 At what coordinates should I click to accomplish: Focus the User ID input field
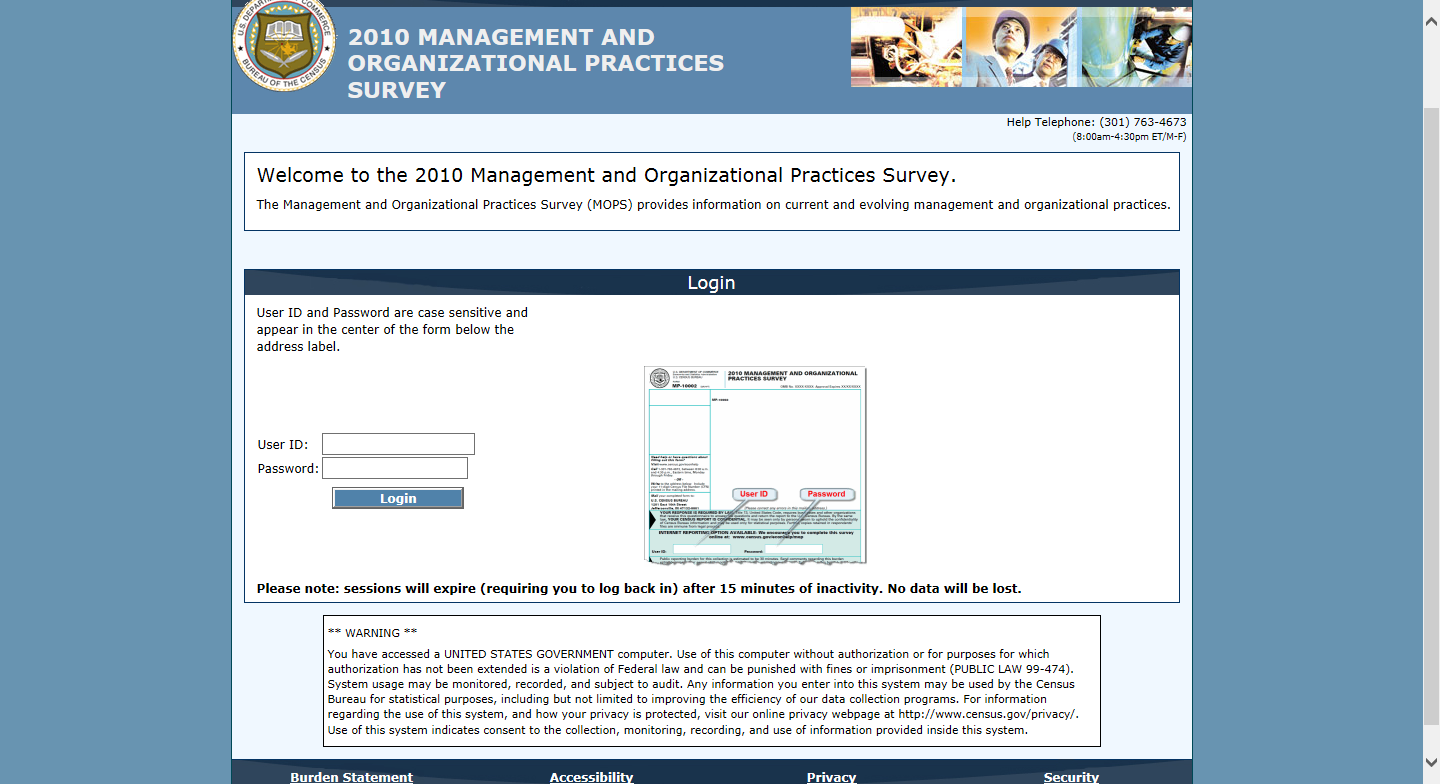[x=398, y=444]
